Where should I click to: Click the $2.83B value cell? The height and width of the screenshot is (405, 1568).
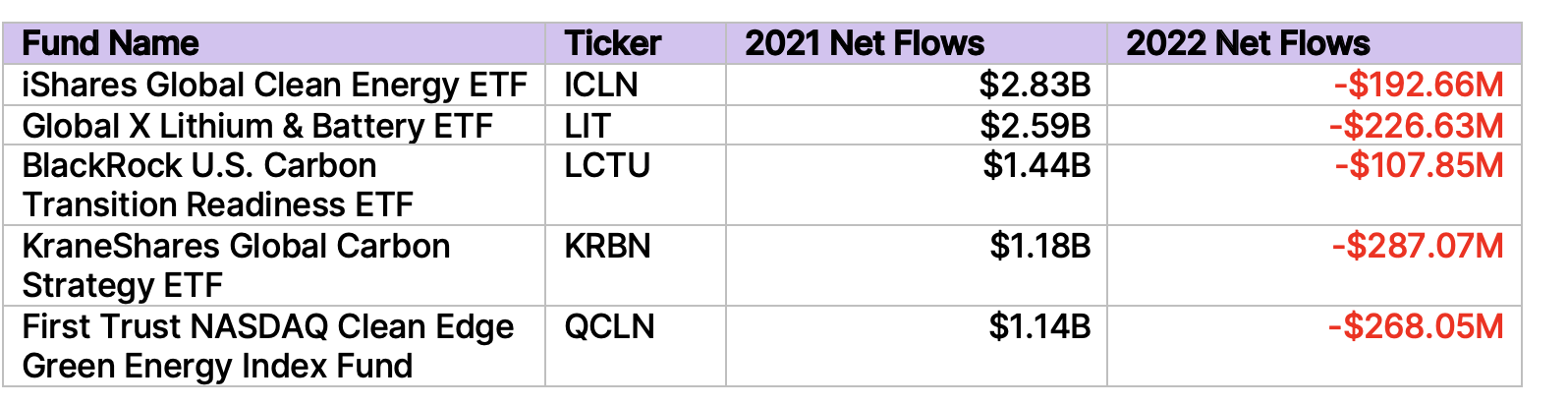[x=1035, y=86]
